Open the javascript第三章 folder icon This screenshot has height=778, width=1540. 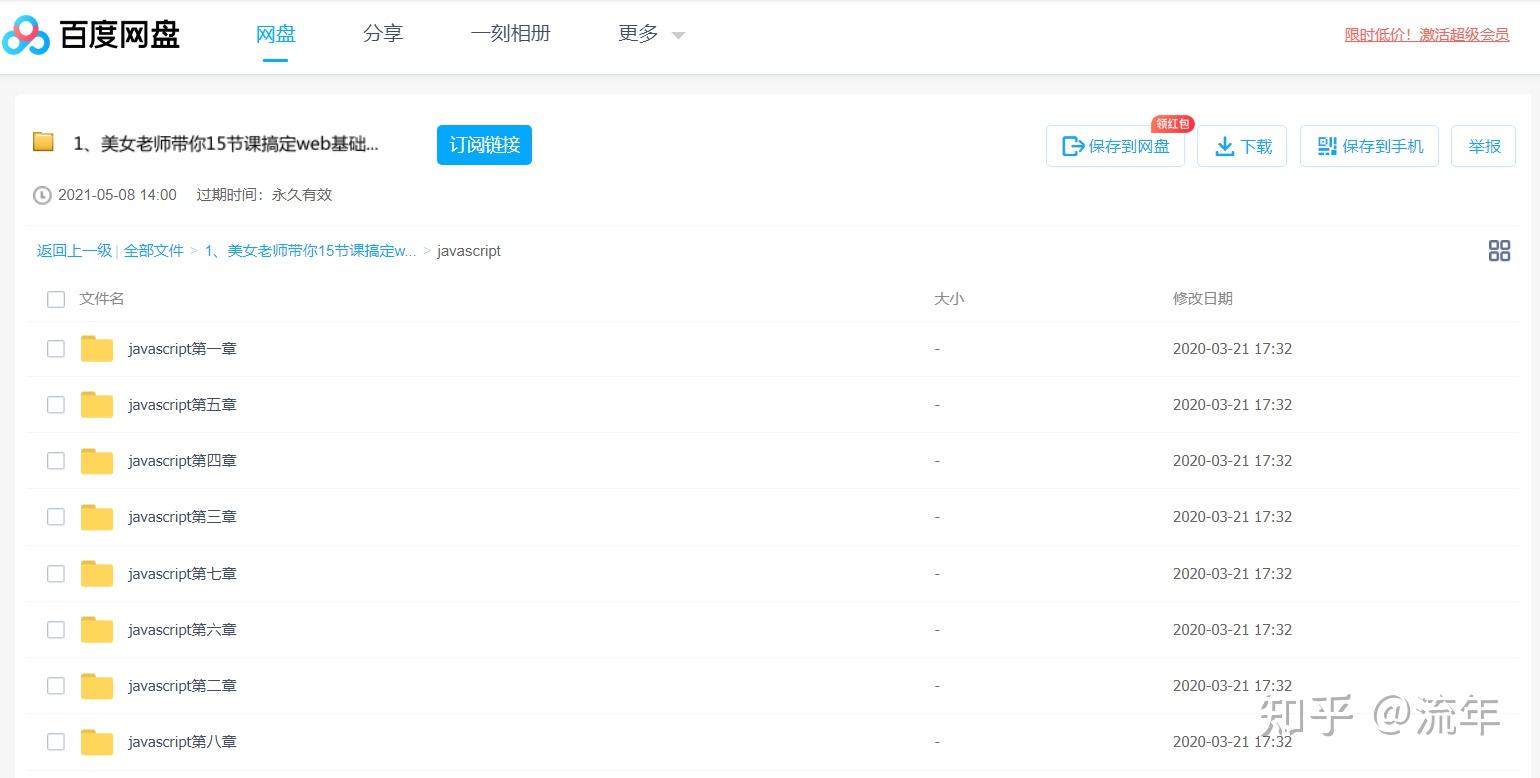click(97, 517)
